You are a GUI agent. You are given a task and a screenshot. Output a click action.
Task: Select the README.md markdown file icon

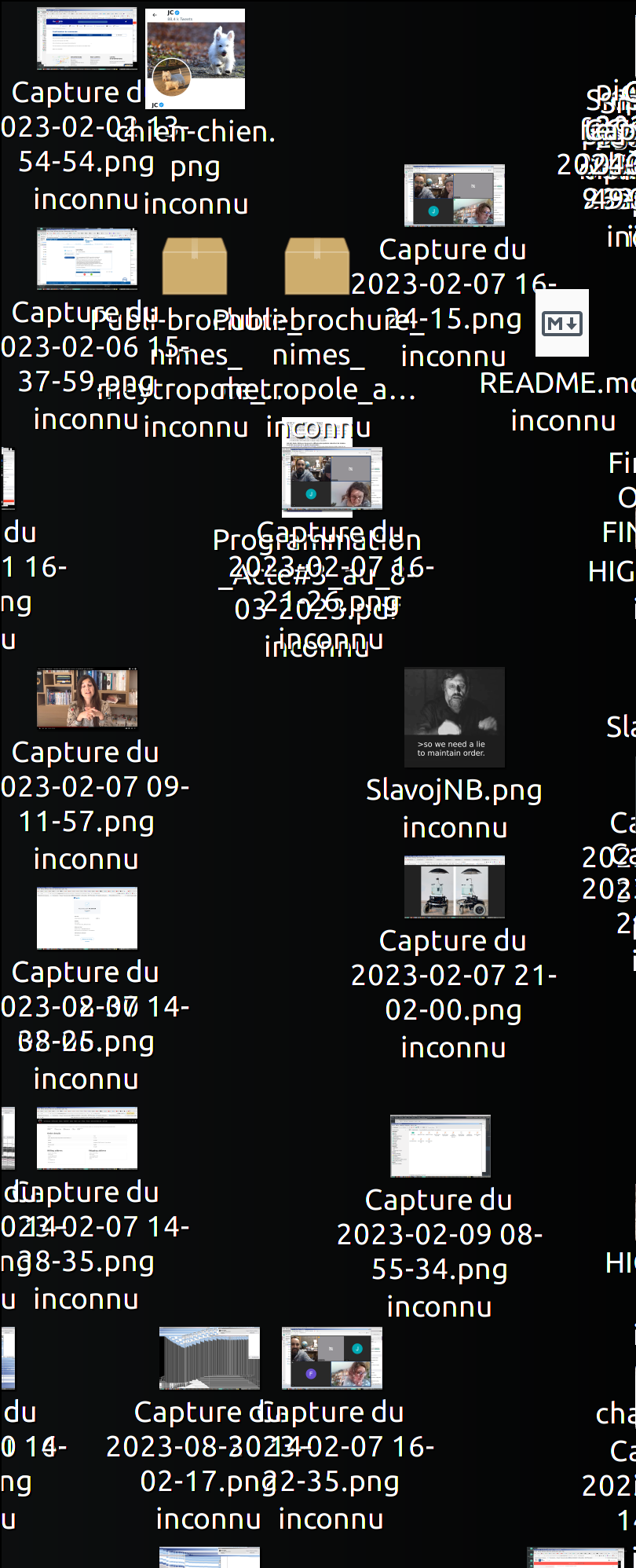click(x=562, y=323)
